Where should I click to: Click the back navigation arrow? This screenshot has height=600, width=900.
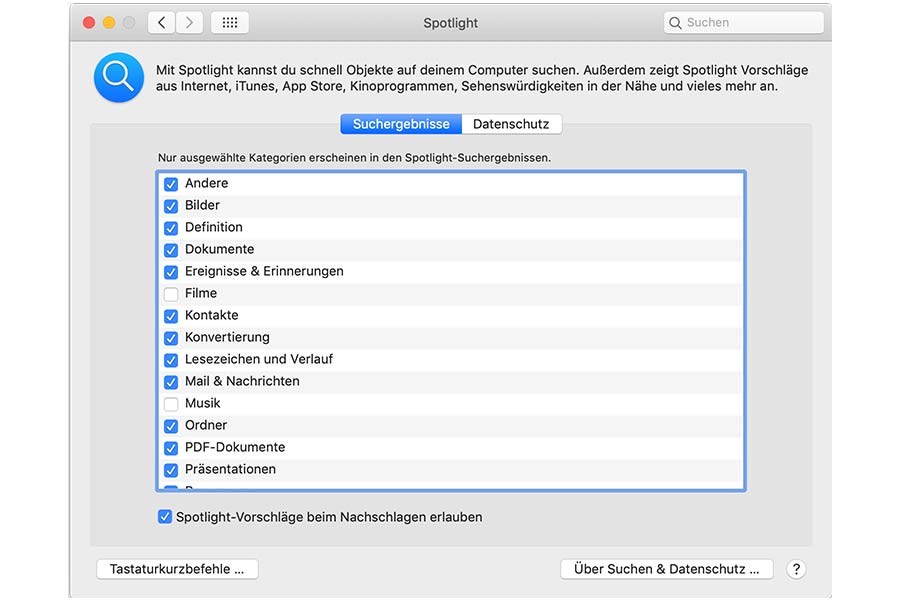pos(161,22)
